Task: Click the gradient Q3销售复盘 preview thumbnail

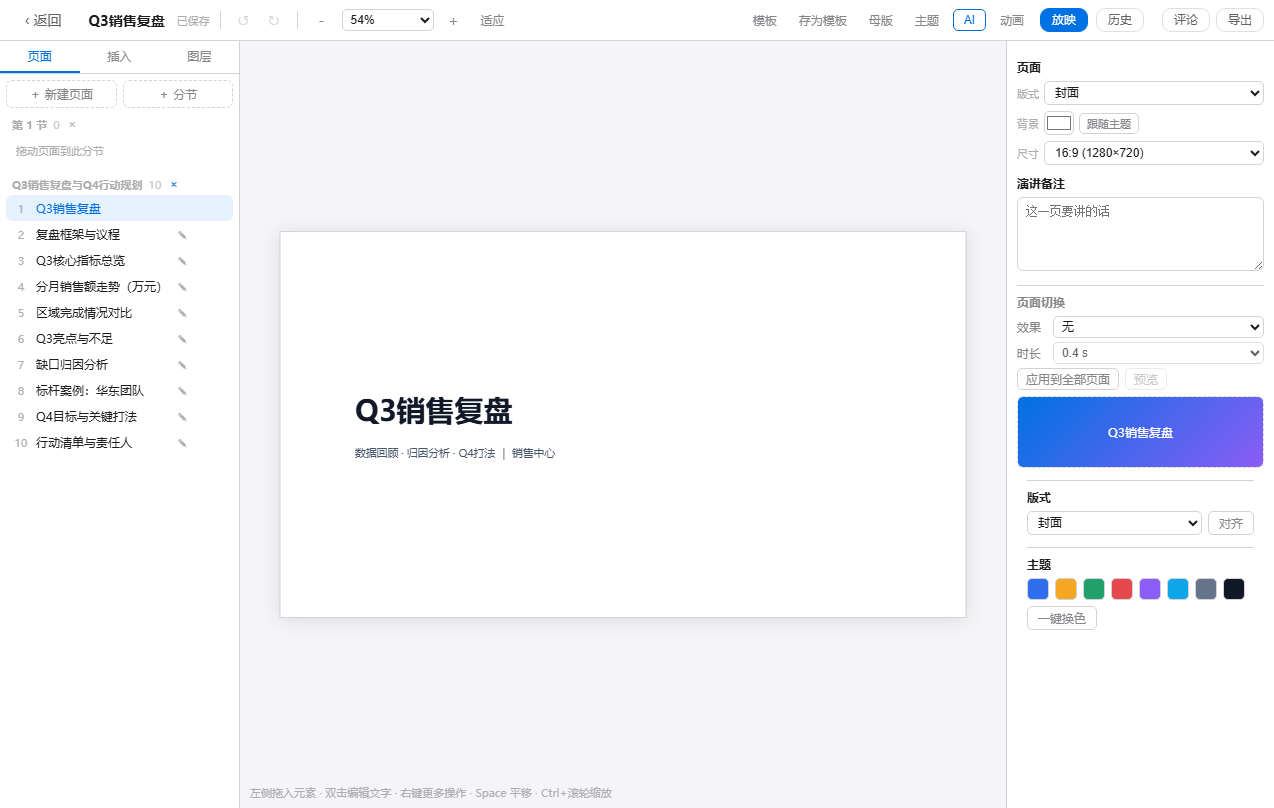Action: pos(1140,432)
